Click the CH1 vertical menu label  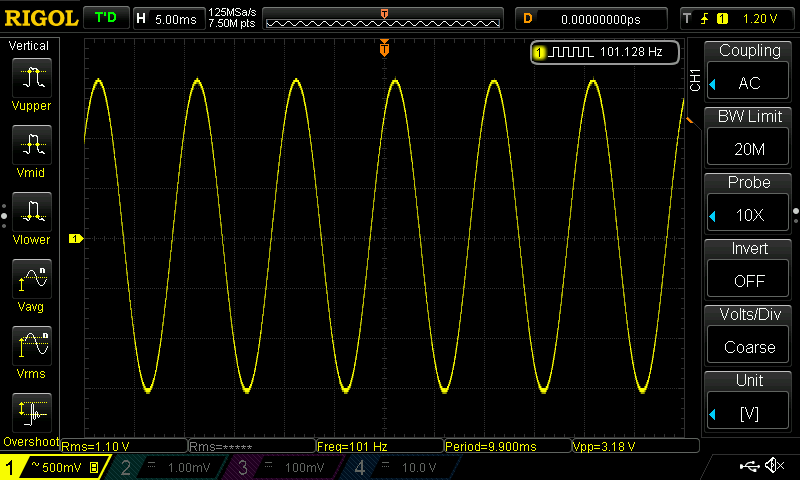tap(694, 80)
